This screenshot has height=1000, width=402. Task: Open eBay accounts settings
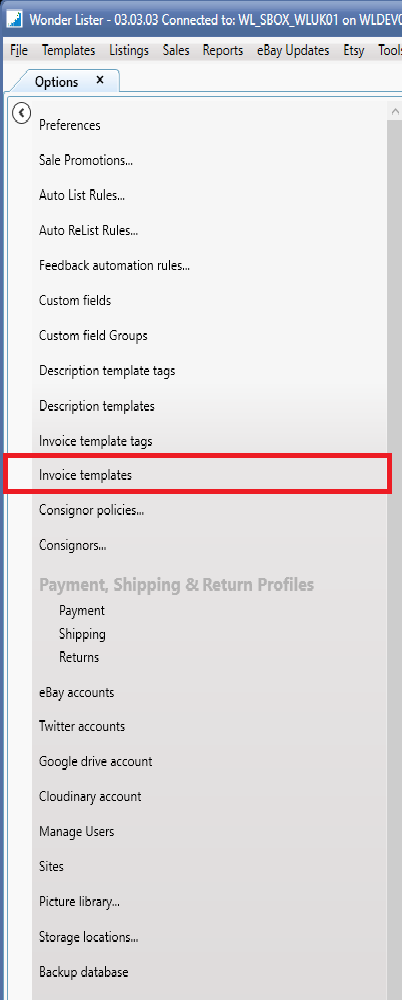click(77, 692)
